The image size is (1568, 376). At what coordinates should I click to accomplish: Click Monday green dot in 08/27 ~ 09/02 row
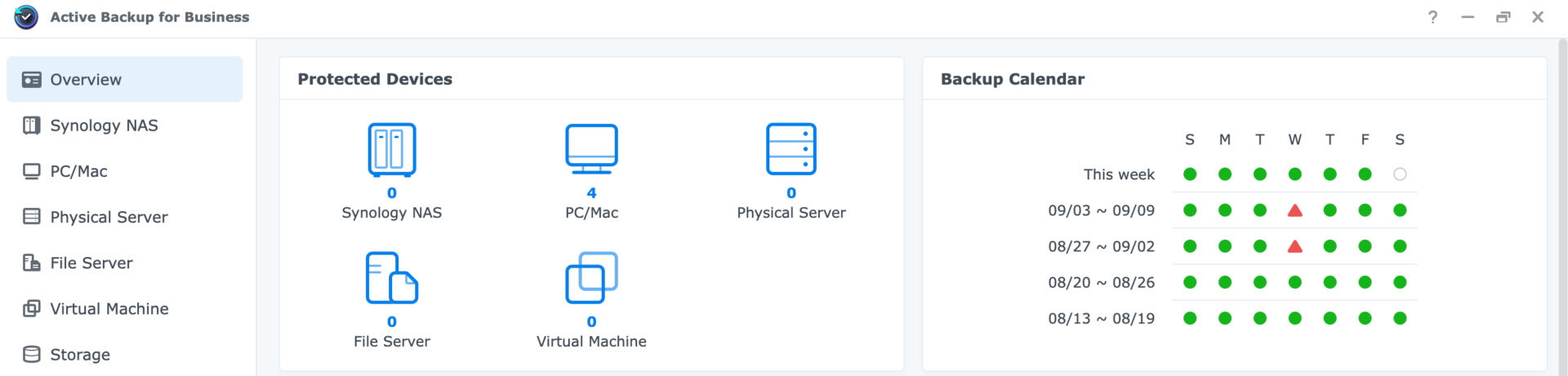[x=1225, y=246]
